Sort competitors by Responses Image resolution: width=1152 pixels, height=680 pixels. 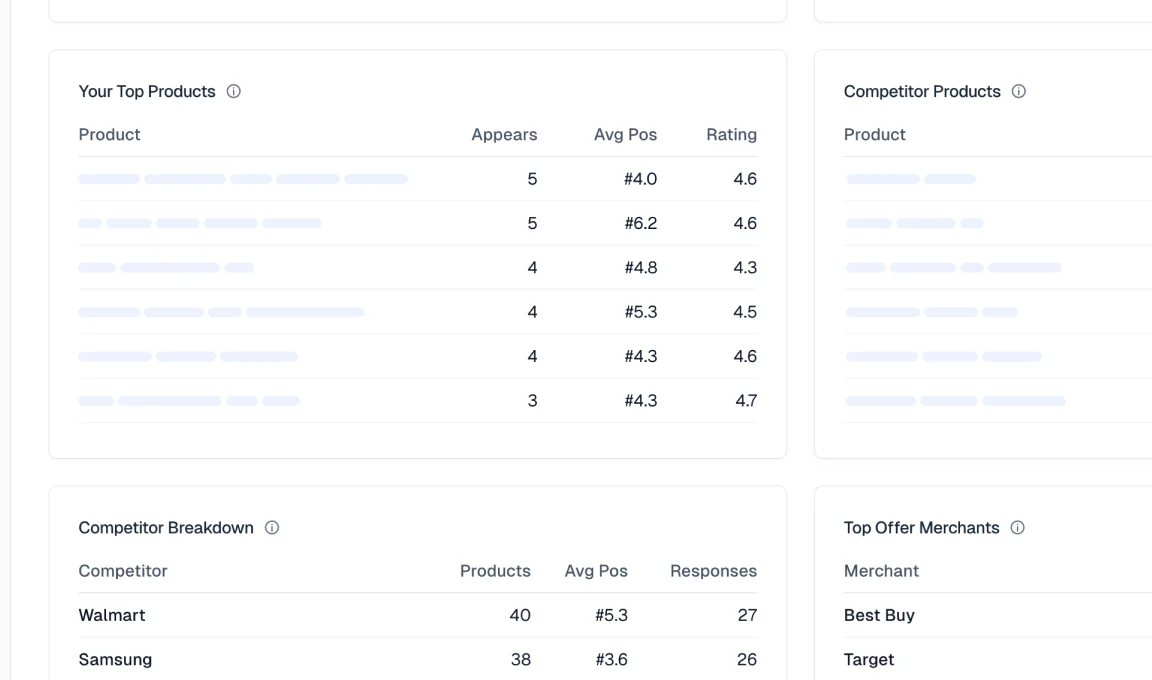(x=713, y=571)
